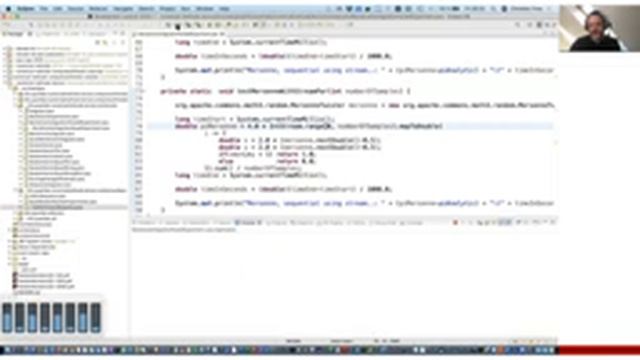This screenshot has height=360, width=640.
Task: Open the Project menu
Action: click(x=167, y=9)
